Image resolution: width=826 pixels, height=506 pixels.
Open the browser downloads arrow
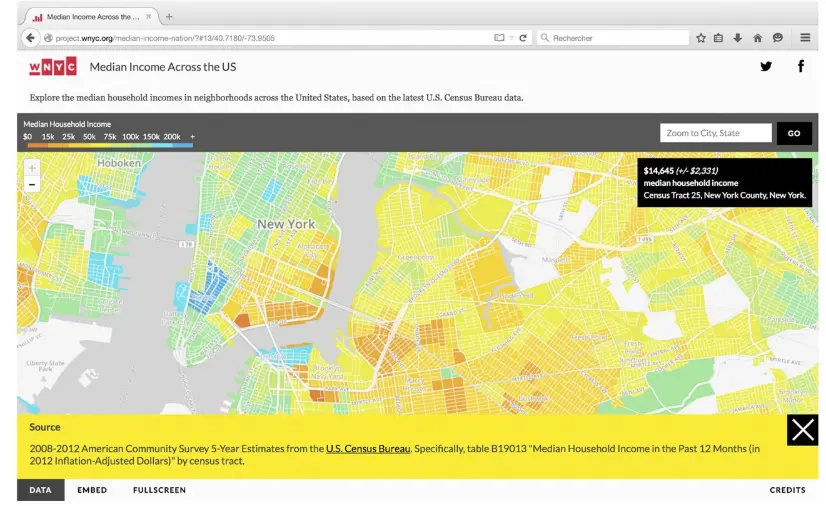(x=738, y=38)
